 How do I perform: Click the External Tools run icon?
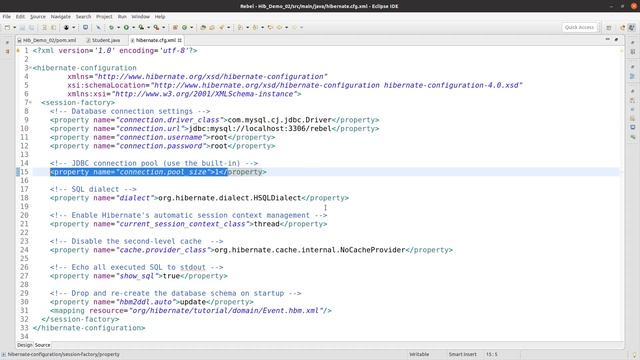click(156, 27)
